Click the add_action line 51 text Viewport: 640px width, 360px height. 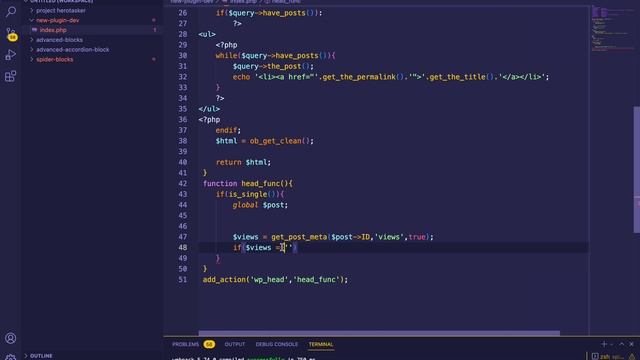(x=276, y=280)
